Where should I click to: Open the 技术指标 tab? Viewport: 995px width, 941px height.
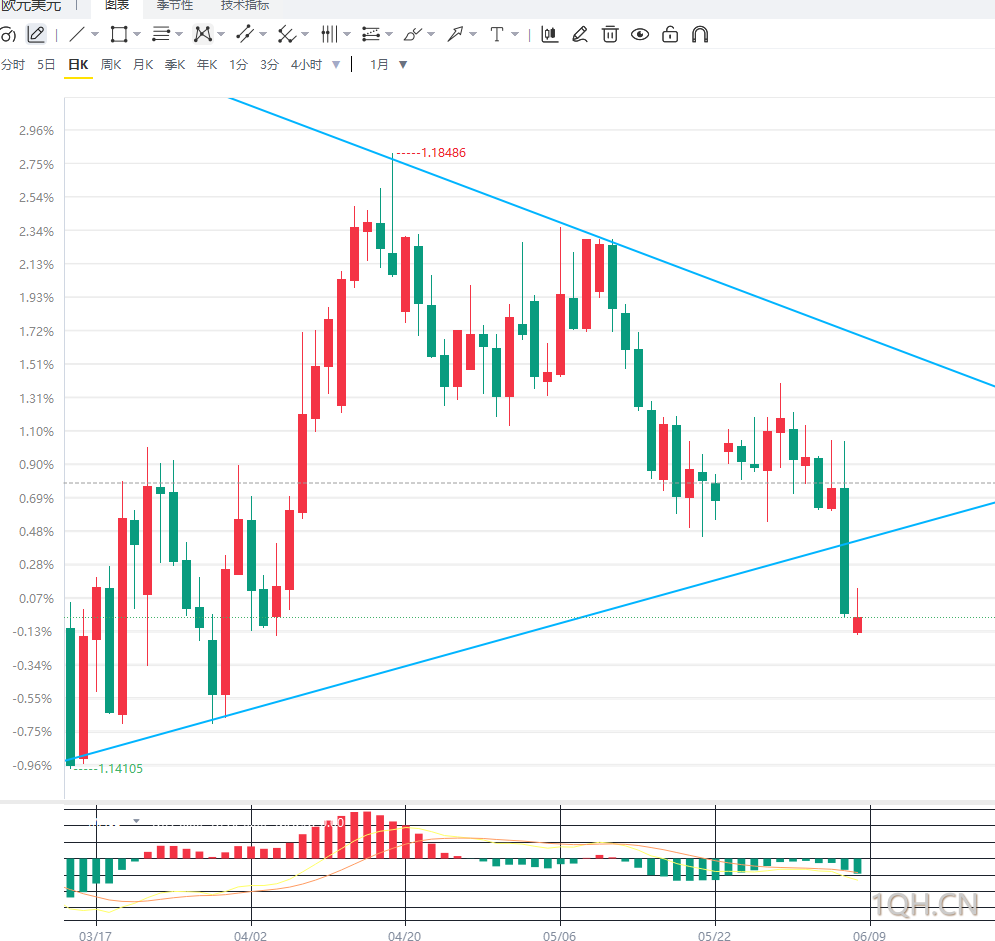pyautogui.click(x=245, y=6)
